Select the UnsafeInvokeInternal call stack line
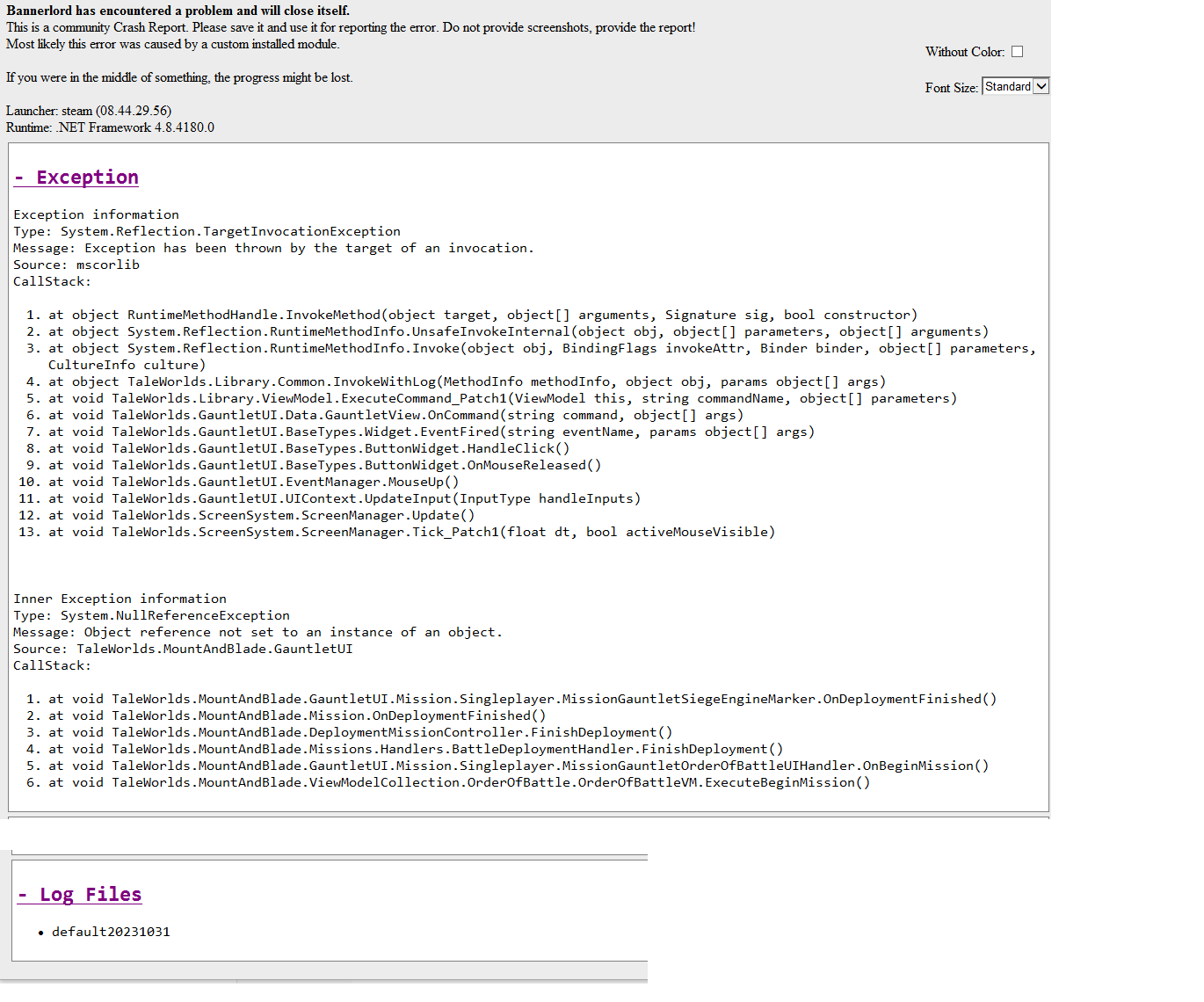 pyautogui.click(x=519, y=331)
